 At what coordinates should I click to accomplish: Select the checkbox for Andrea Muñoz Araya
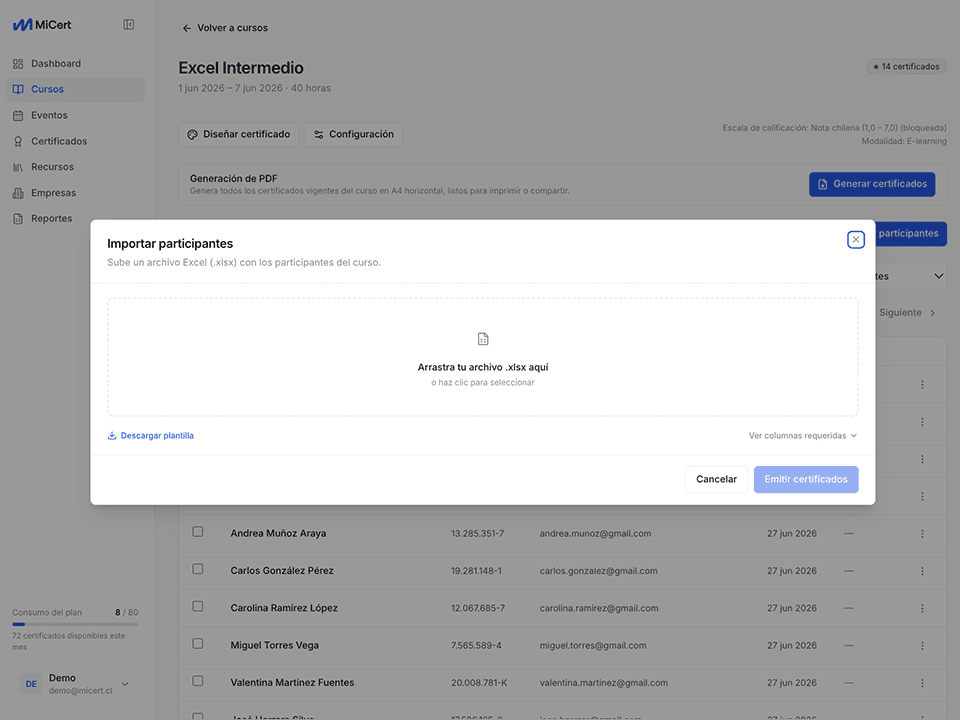pos(198,531)
